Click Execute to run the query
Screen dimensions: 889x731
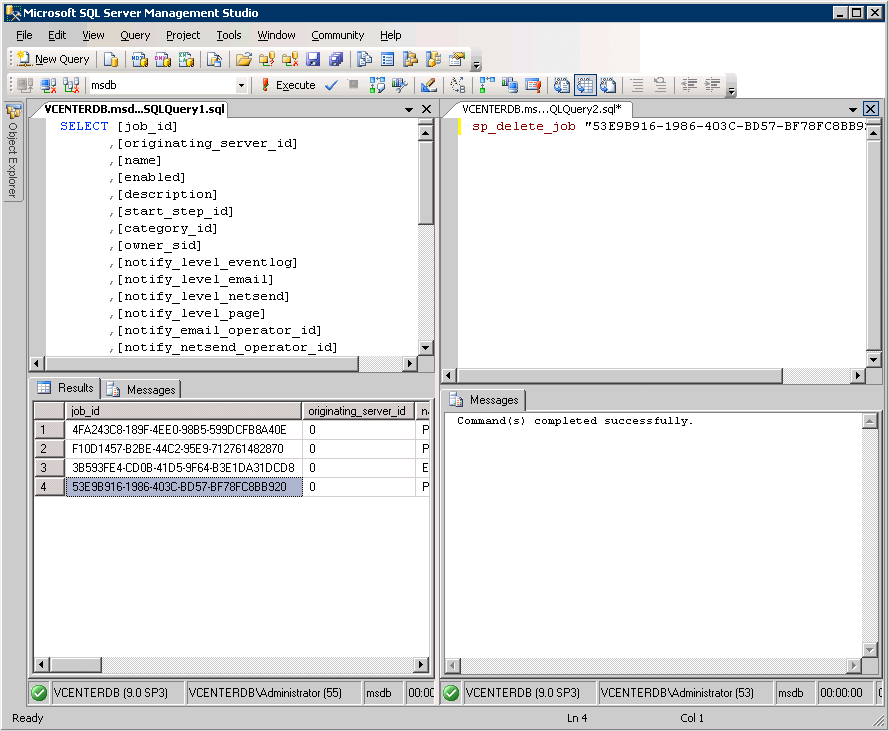289,85
